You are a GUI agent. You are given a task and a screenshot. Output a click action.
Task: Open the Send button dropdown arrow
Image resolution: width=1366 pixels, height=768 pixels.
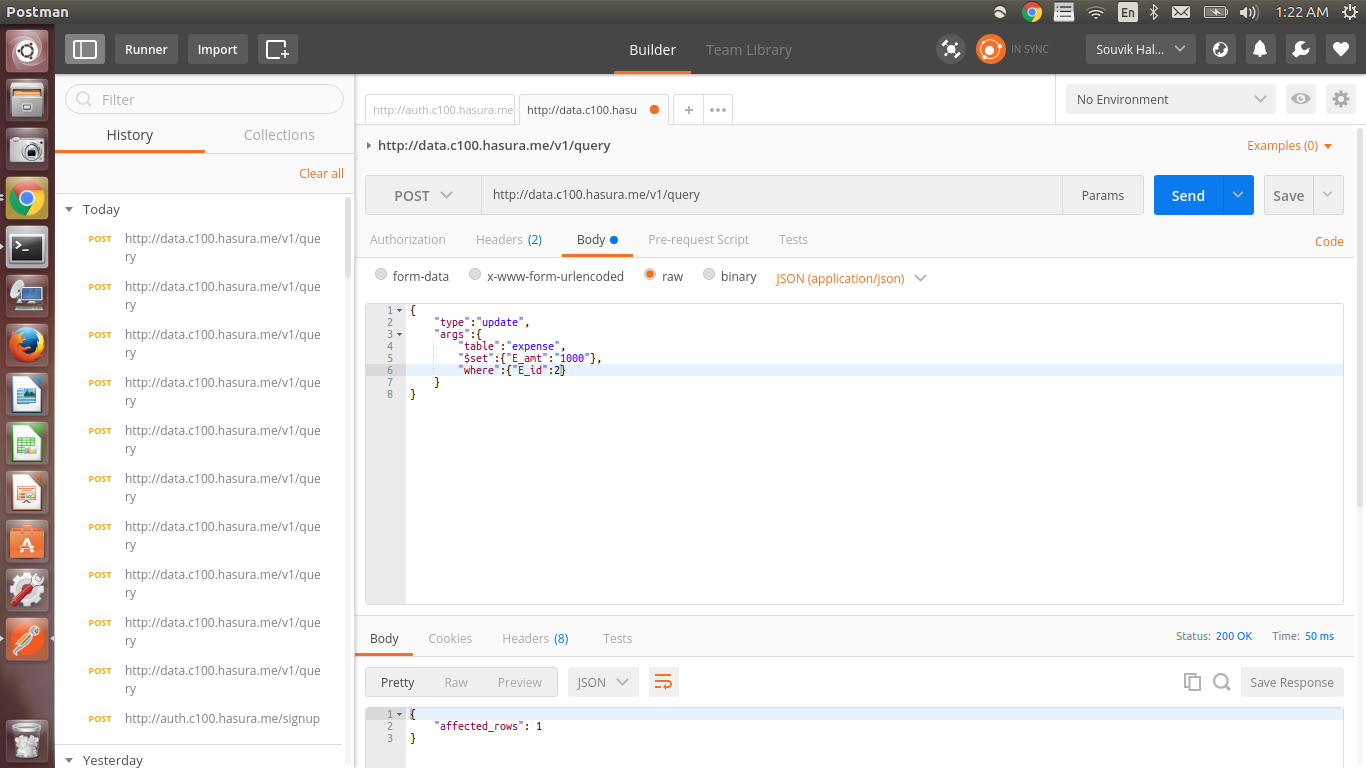coord(1238,195)
